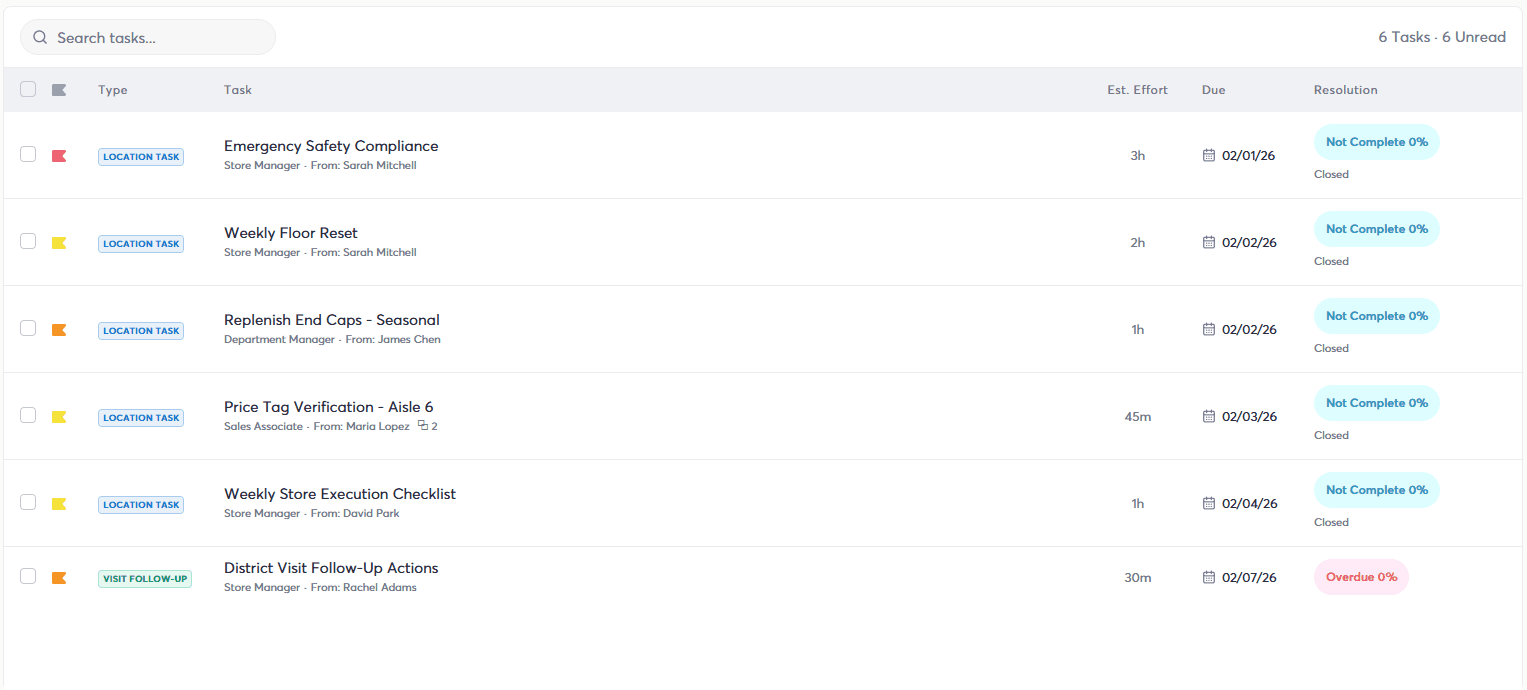Image resolution: width=1527 pixels, height=690 pixels.
Task: Click the VISIT FOLLOW-UP type tag
Action: tap(144, 579)
